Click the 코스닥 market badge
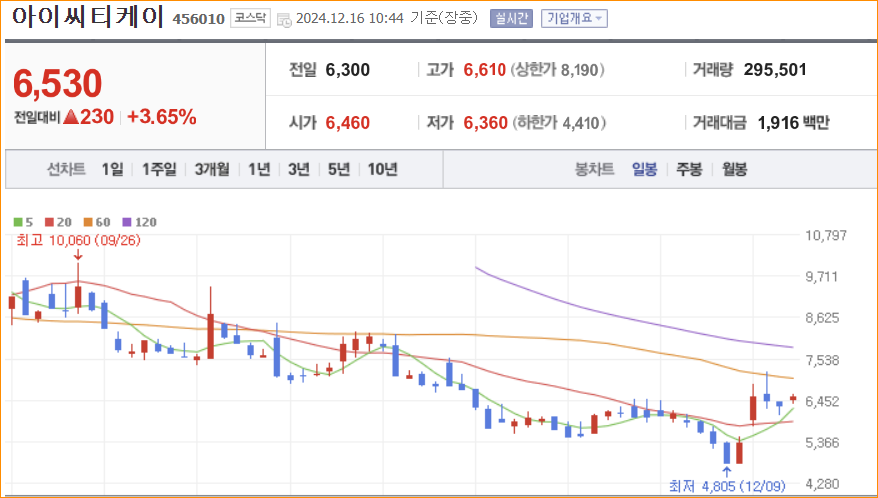Viewport: 878px width, 498px height. coord(250,18)
